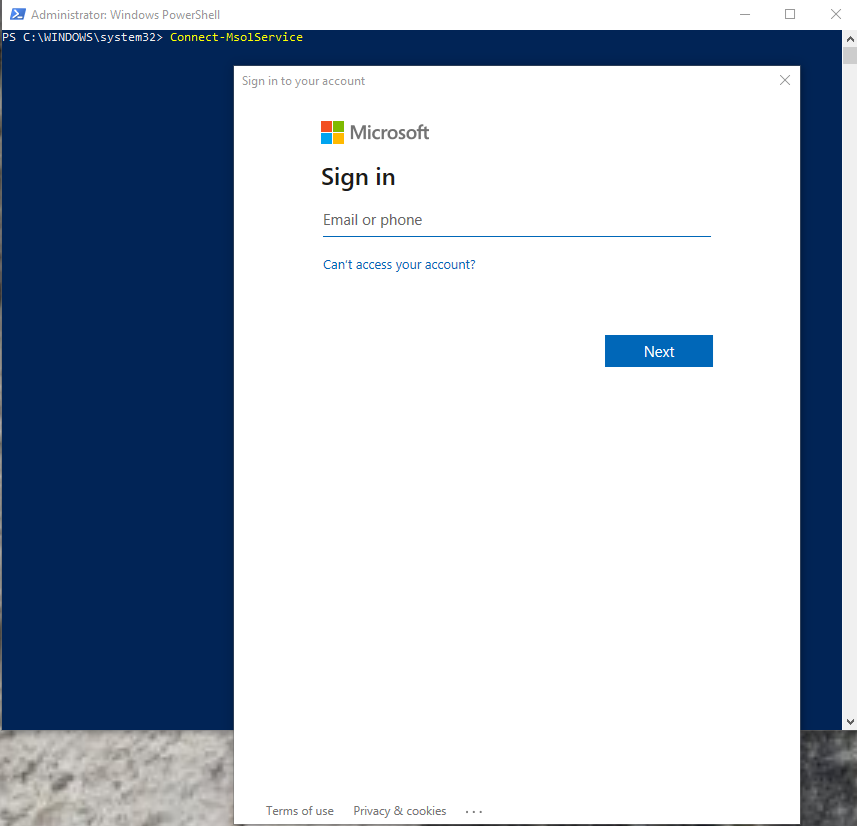Click the PowerShell scrollbar up arrow
Image resolution: width=857 pixels, height=826 pixels.
coord(850,39)
